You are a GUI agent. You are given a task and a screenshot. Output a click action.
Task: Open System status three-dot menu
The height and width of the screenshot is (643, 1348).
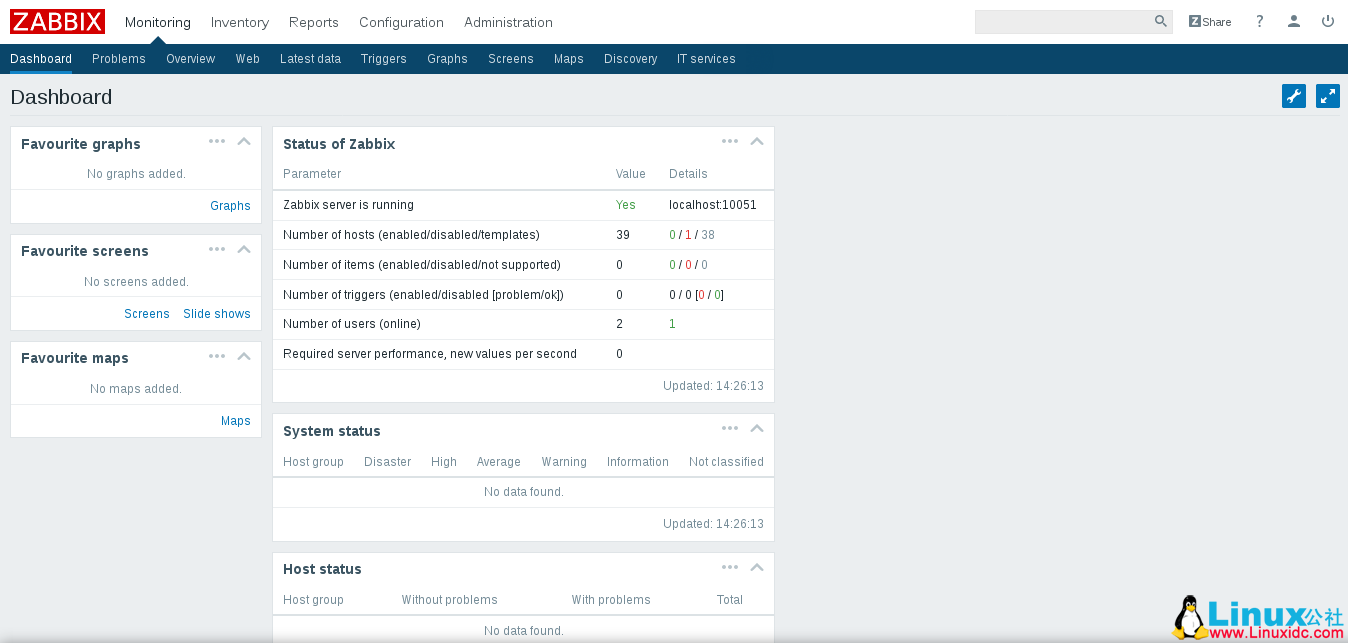pos(730,428)
